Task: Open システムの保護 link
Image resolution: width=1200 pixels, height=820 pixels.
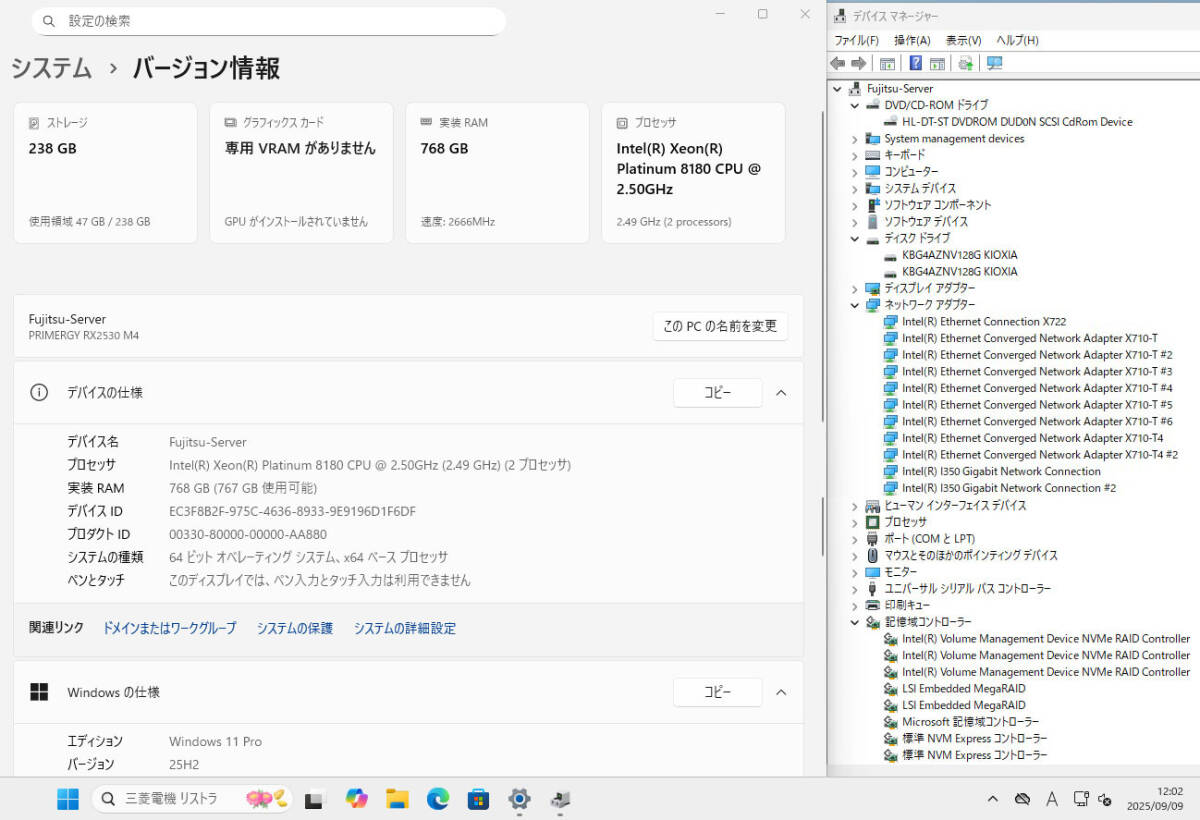Action: coord(295,628)
